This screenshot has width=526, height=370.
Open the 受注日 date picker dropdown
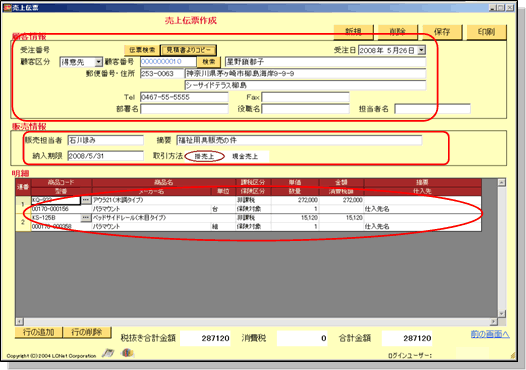(x=422, y=50)
